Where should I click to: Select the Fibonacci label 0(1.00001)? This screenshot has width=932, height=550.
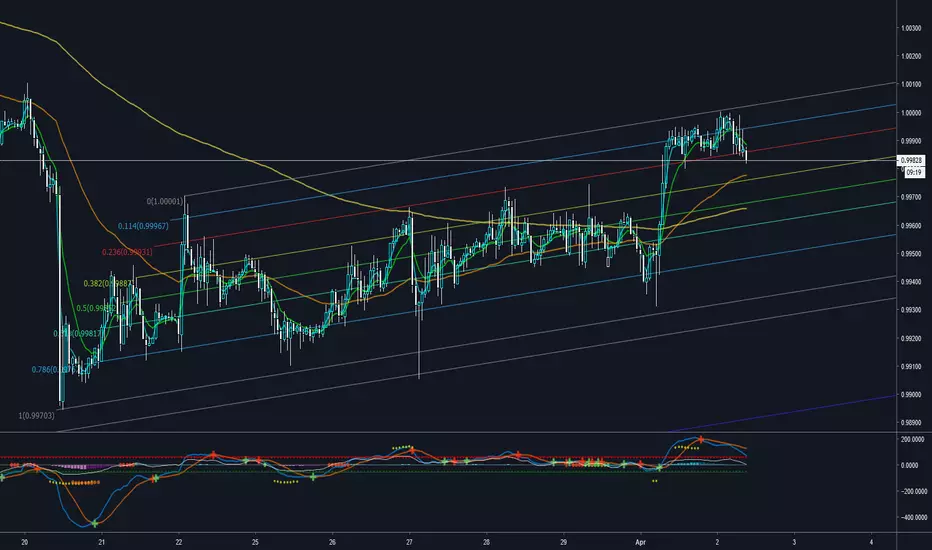point(165,202)
